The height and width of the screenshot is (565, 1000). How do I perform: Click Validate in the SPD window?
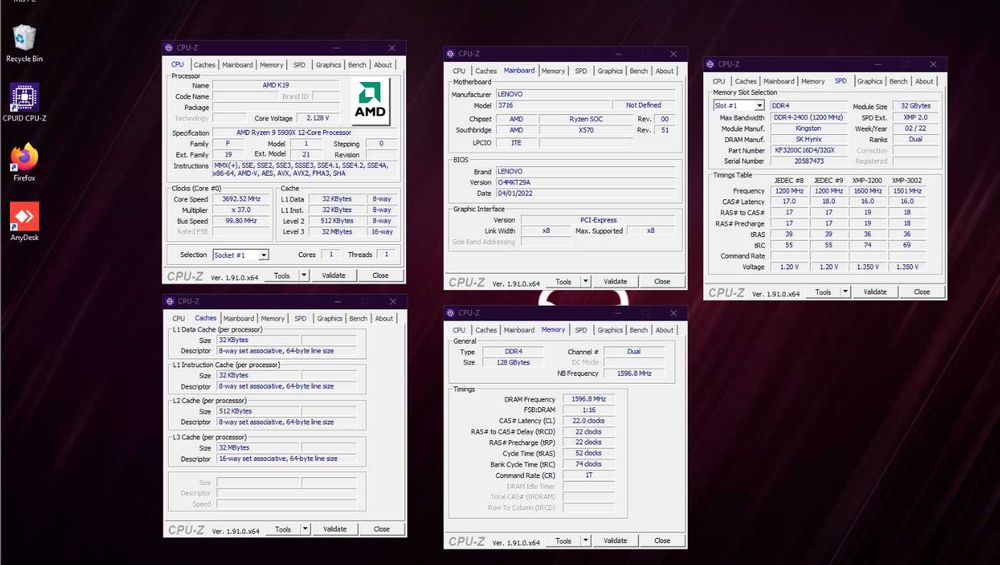pos(875,292)
